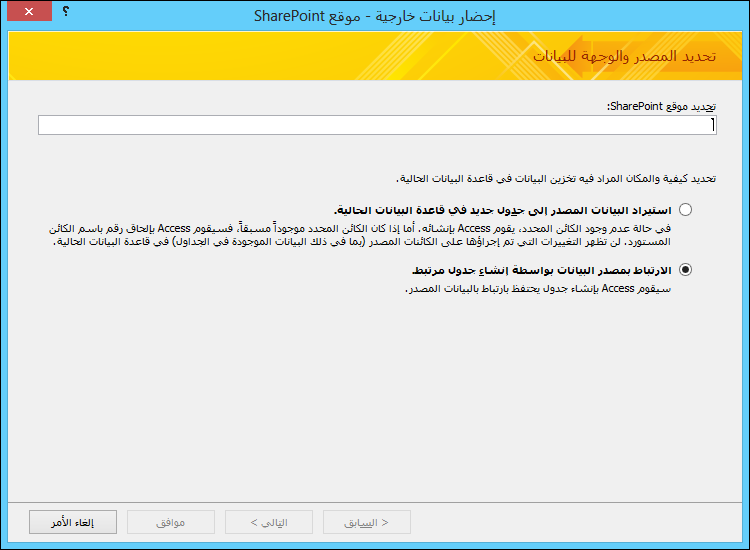Close the SharePoint external data dialog

(x=29, y=11)
